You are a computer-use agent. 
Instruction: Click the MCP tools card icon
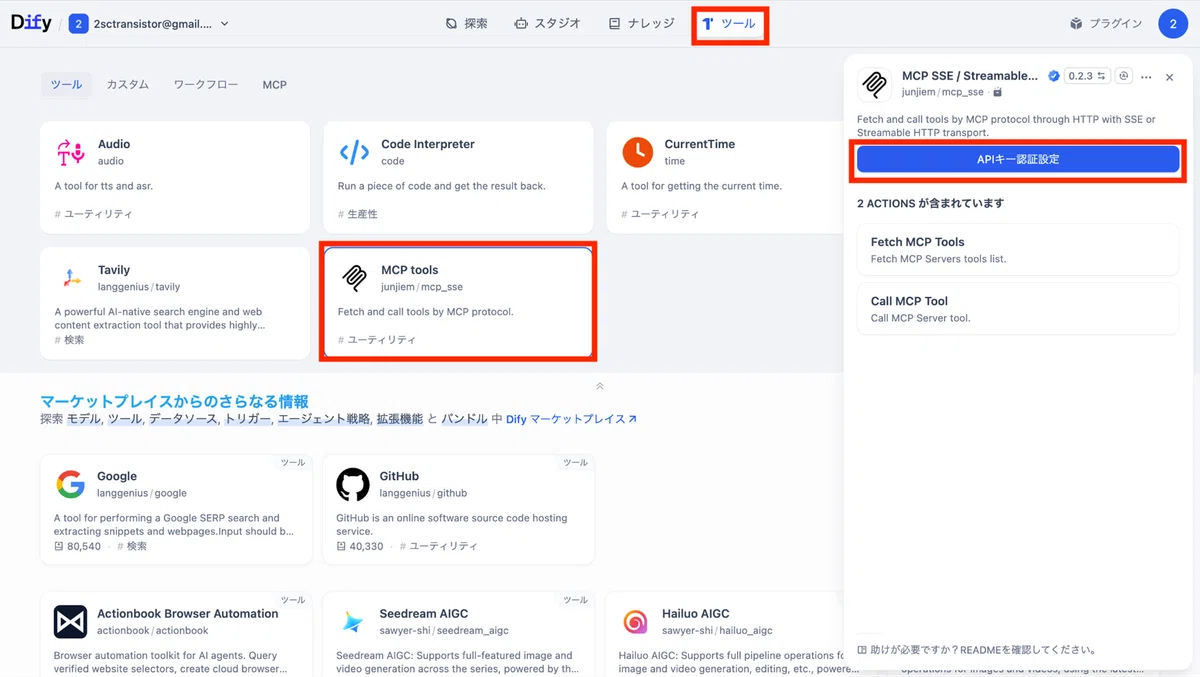click(354, 278)
